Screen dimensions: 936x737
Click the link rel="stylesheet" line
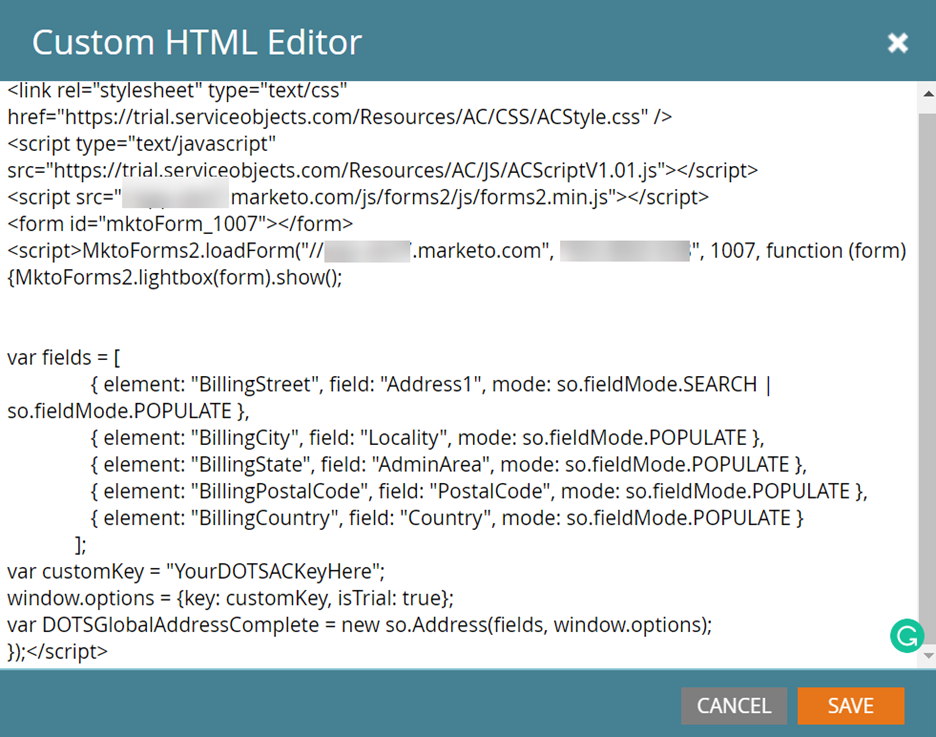point(177,90)
